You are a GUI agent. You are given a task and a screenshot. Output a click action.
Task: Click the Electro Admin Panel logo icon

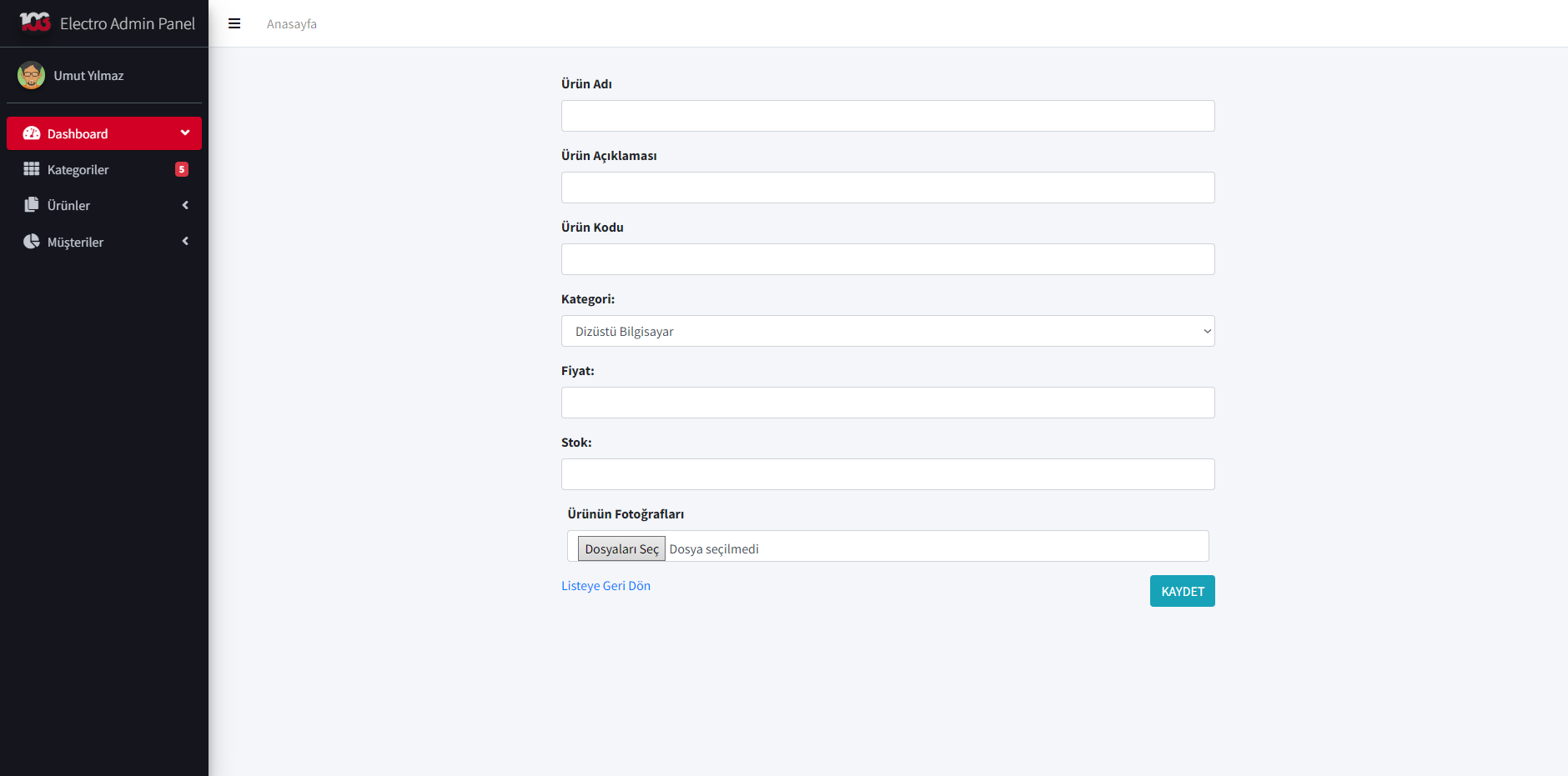[x=35, y=23]
